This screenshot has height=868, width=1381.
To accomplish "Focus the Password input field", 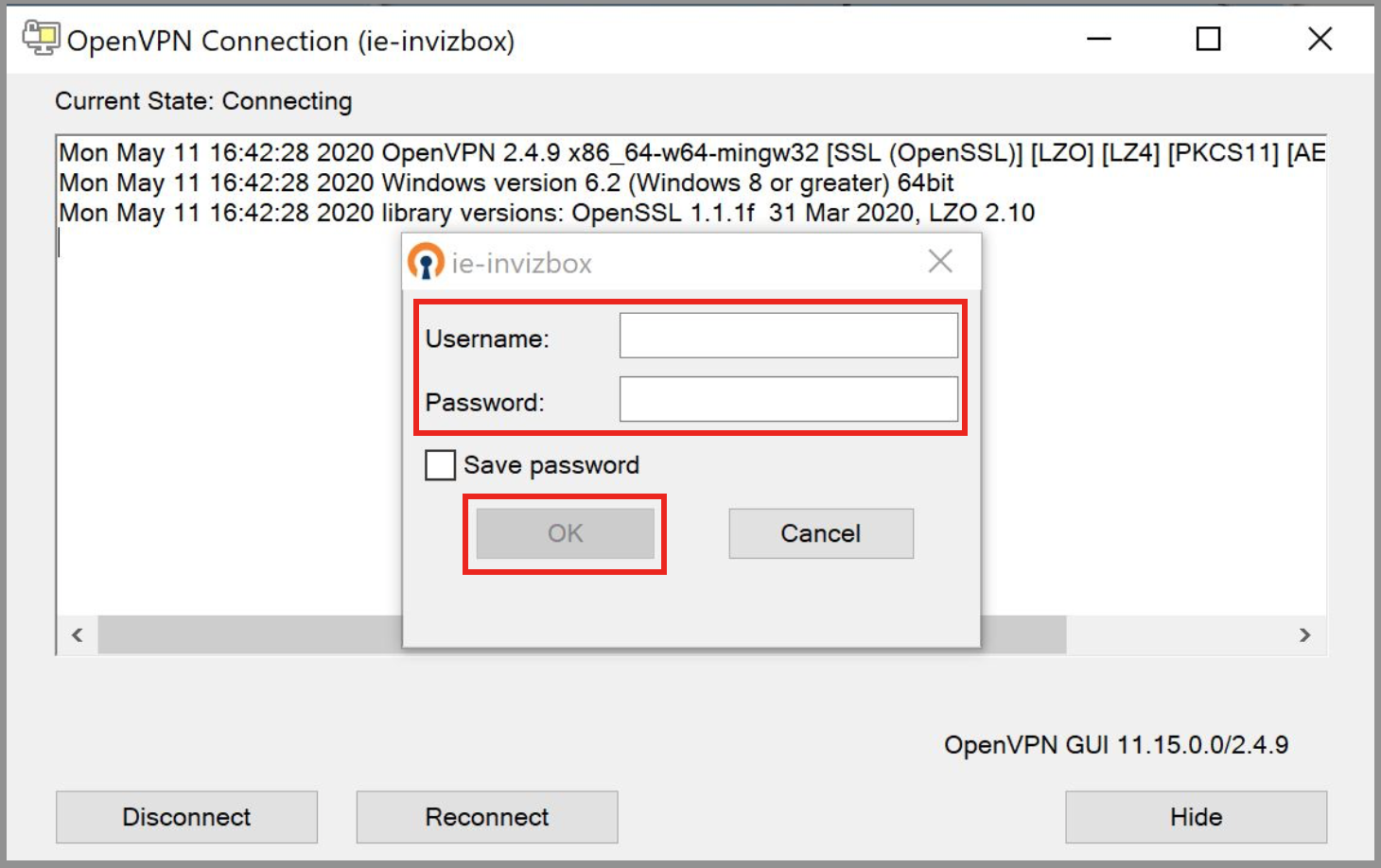I will coord(788,399).
